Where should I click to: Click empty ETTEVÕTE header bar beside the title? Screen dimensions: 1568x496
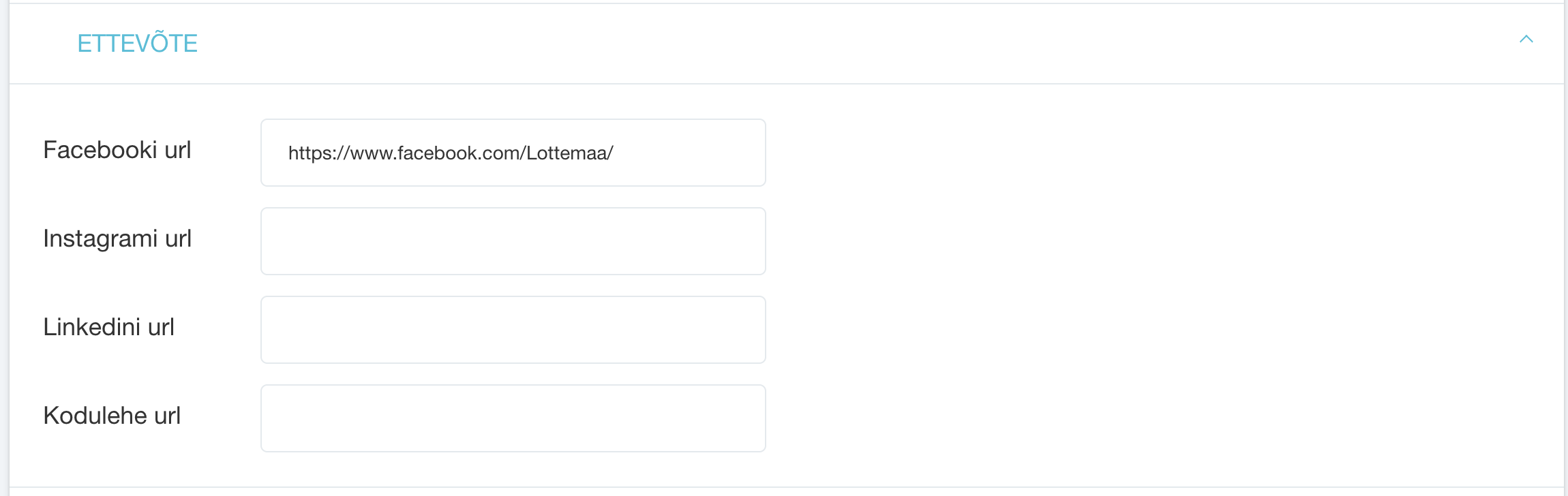tap(818, 44)
